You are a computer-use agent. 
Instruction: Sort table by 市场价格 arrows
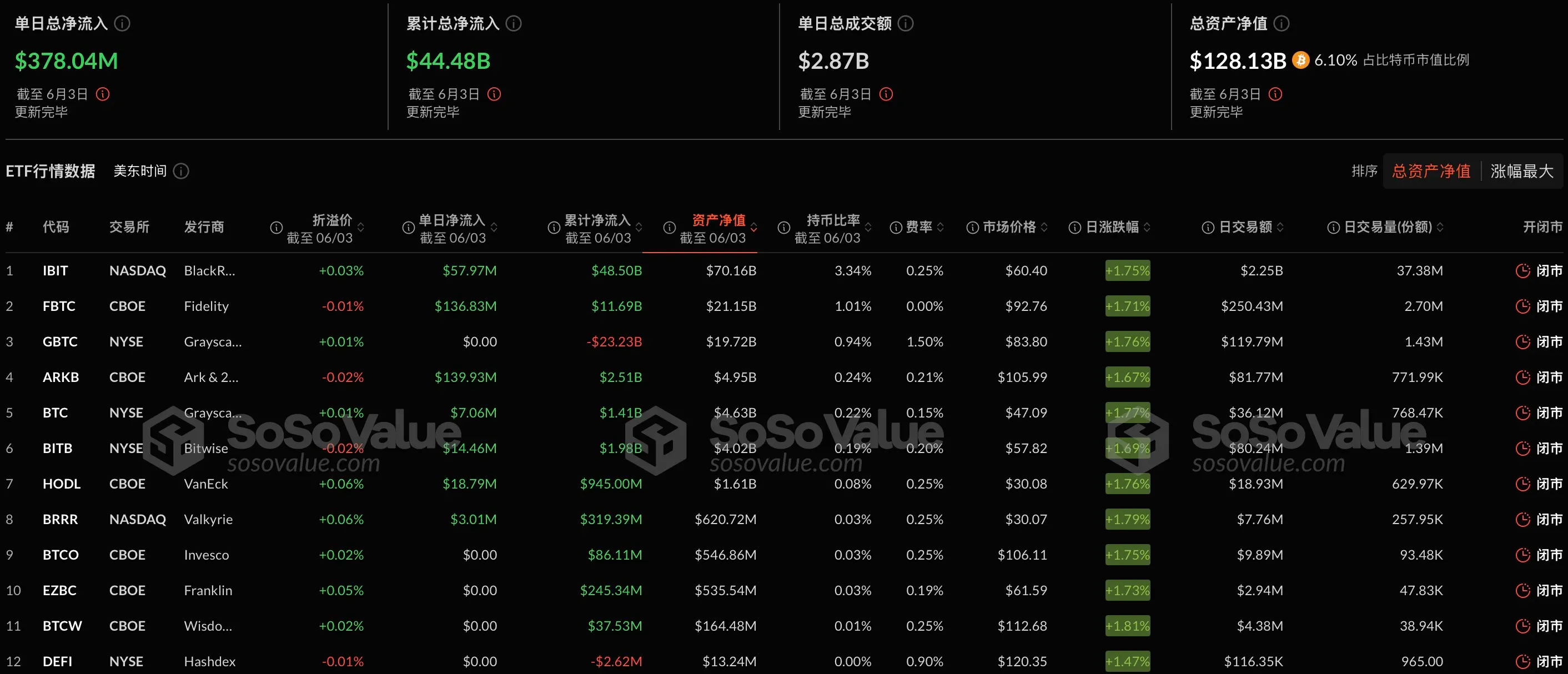click(1044, 228)
